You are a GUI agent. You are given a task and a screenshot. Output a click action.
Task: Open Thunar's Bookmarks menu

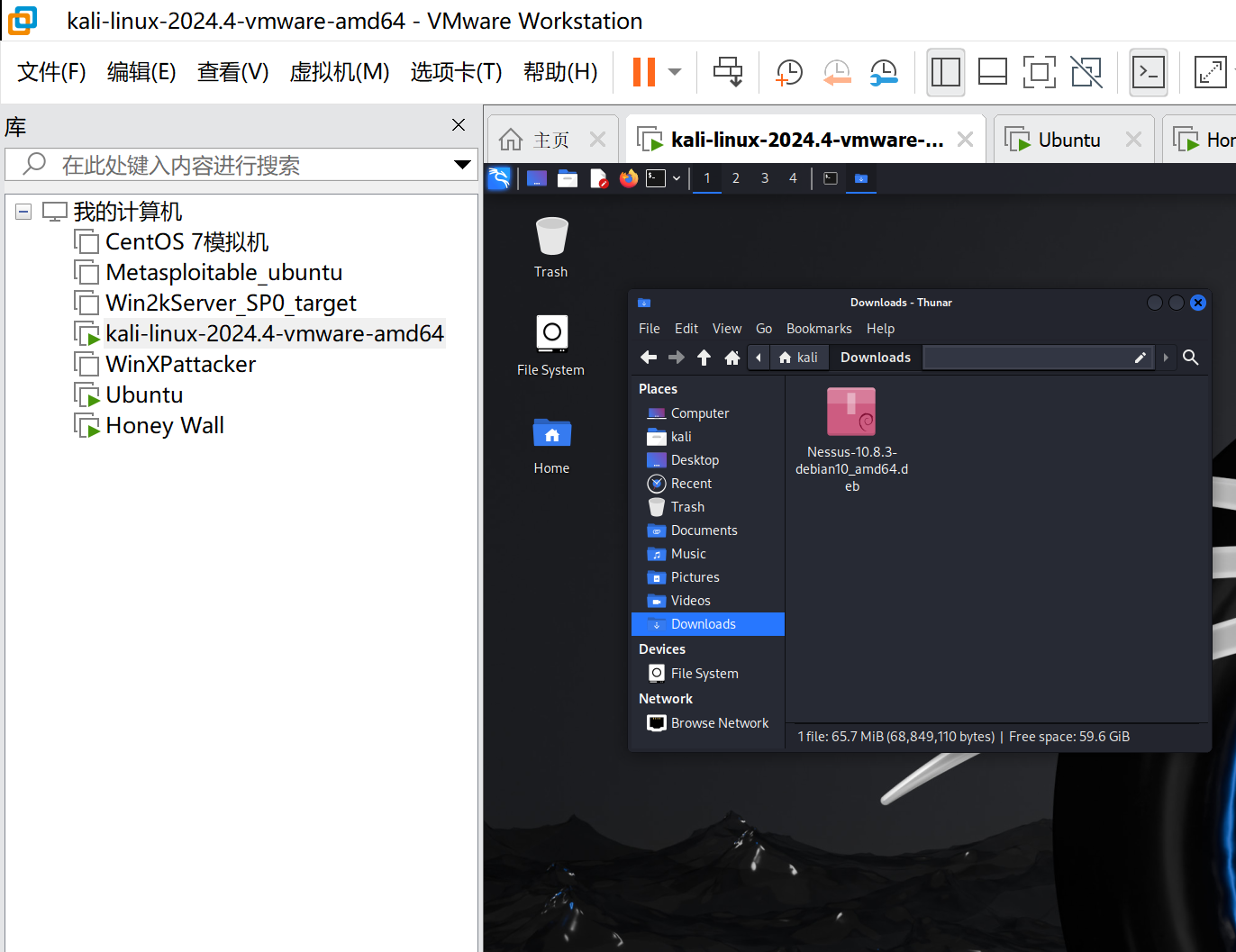pos(819,329)
